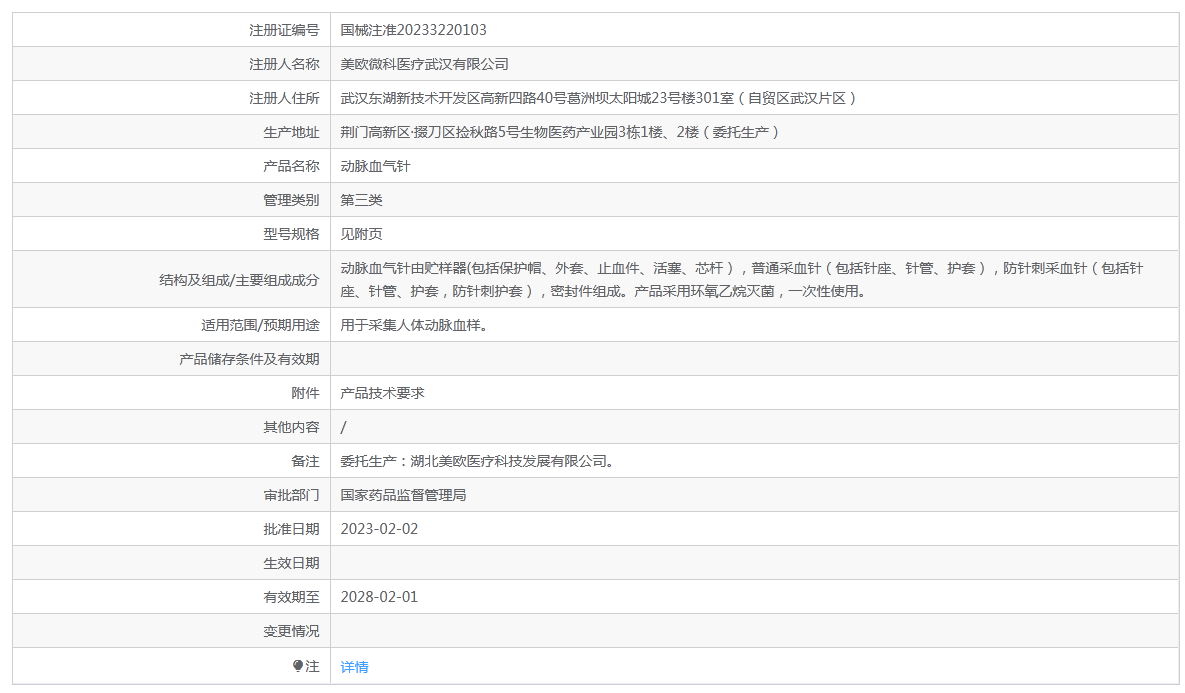Click the 生产地址 label
This screenshot has width=1185, height=693.
[x=291, y=132]
